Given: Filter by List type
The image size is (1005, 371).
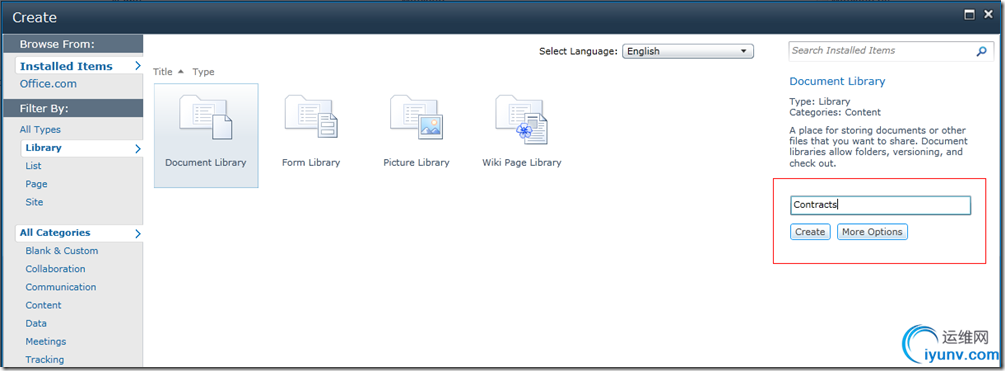Looking at the screenshot, I should pos(33,166).
